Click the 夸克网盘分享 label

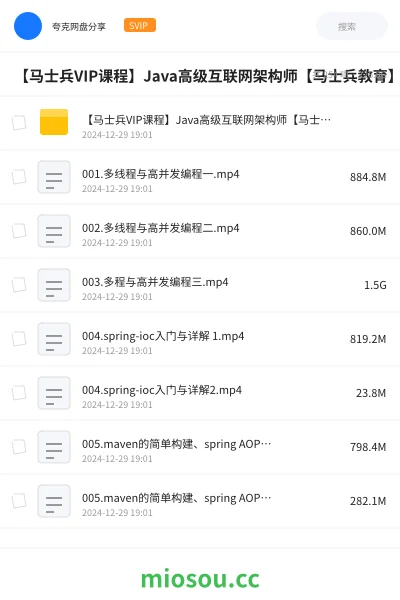tap(79, 26)
